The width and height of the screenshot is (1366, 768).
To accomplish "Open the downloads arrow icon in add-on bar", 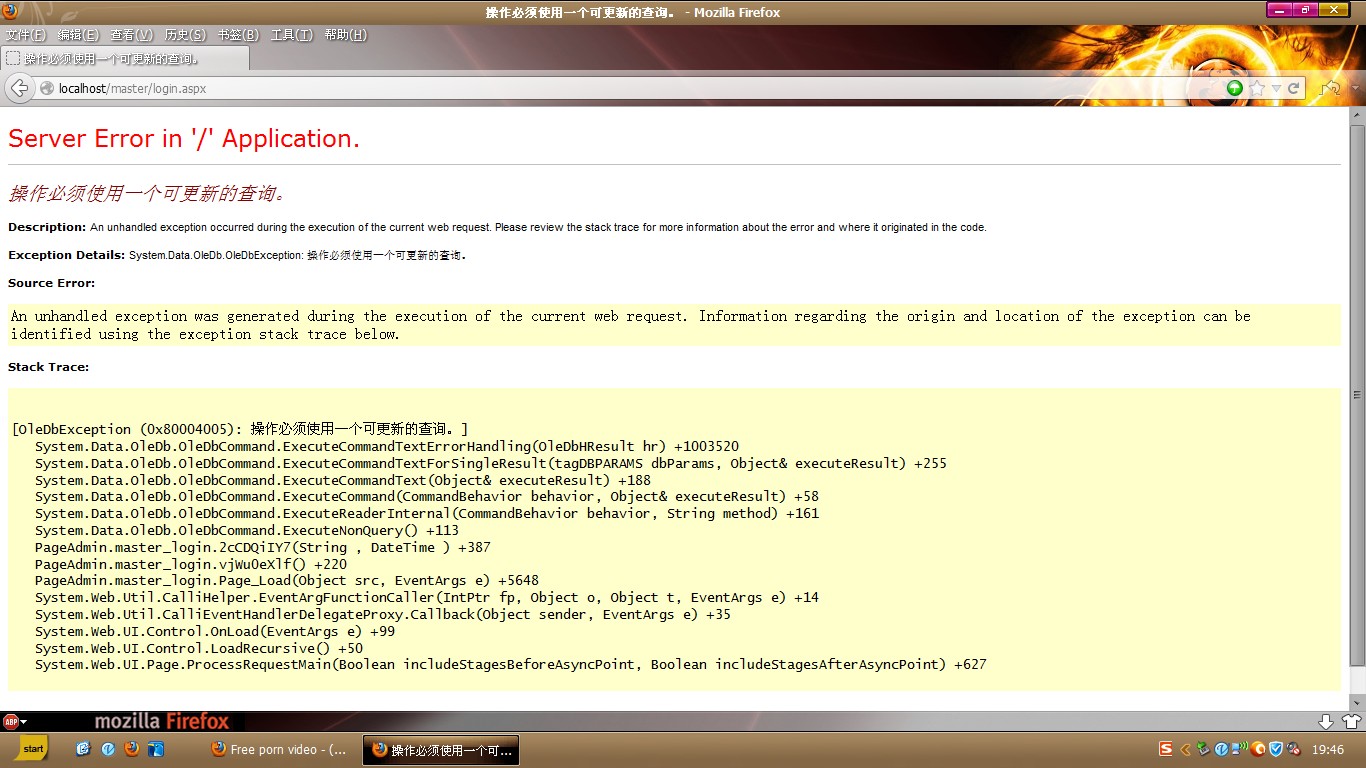I will [x=1326, y=721].
